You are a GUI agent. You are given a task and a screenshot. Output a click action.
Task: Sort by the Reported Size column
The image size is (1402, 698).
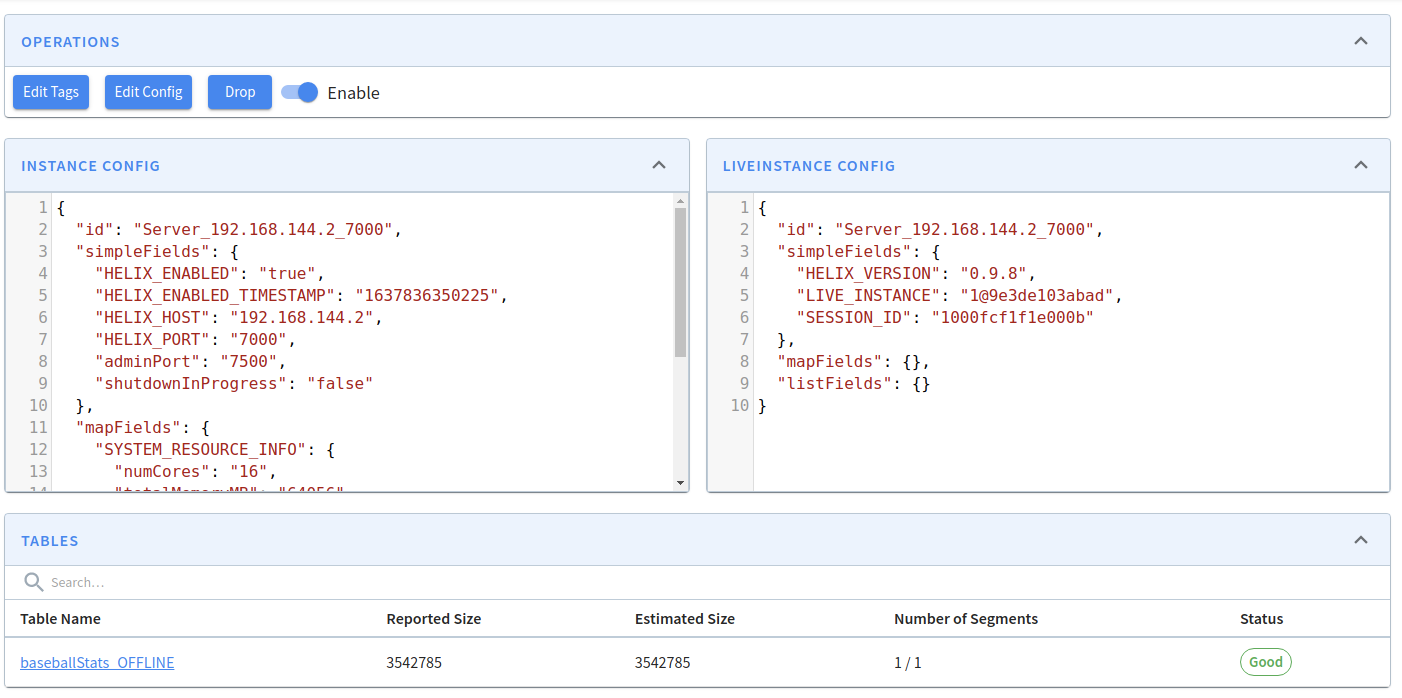point(433,619)
